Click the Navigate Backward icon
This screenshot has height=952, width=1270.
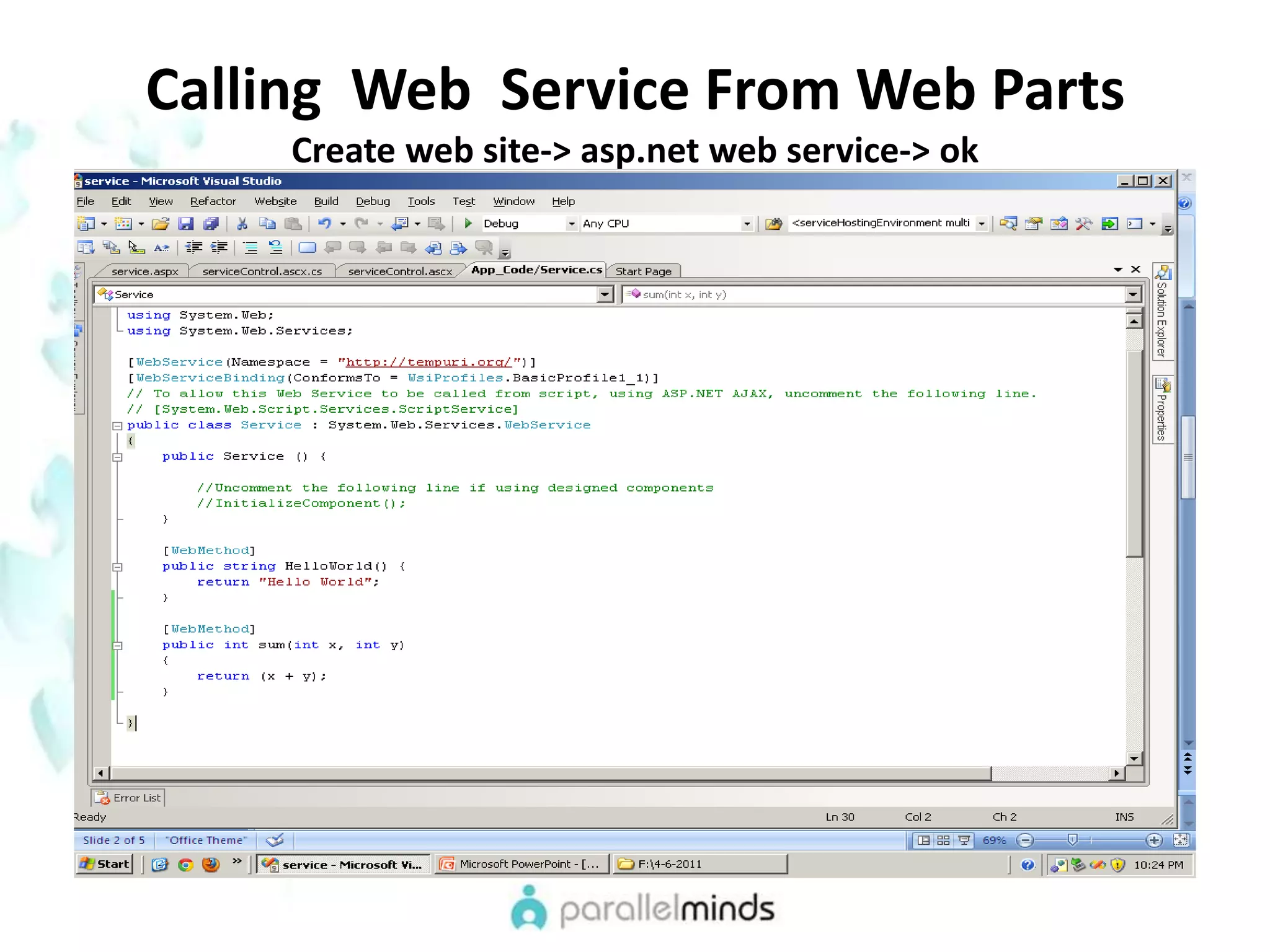coord(401,224)
